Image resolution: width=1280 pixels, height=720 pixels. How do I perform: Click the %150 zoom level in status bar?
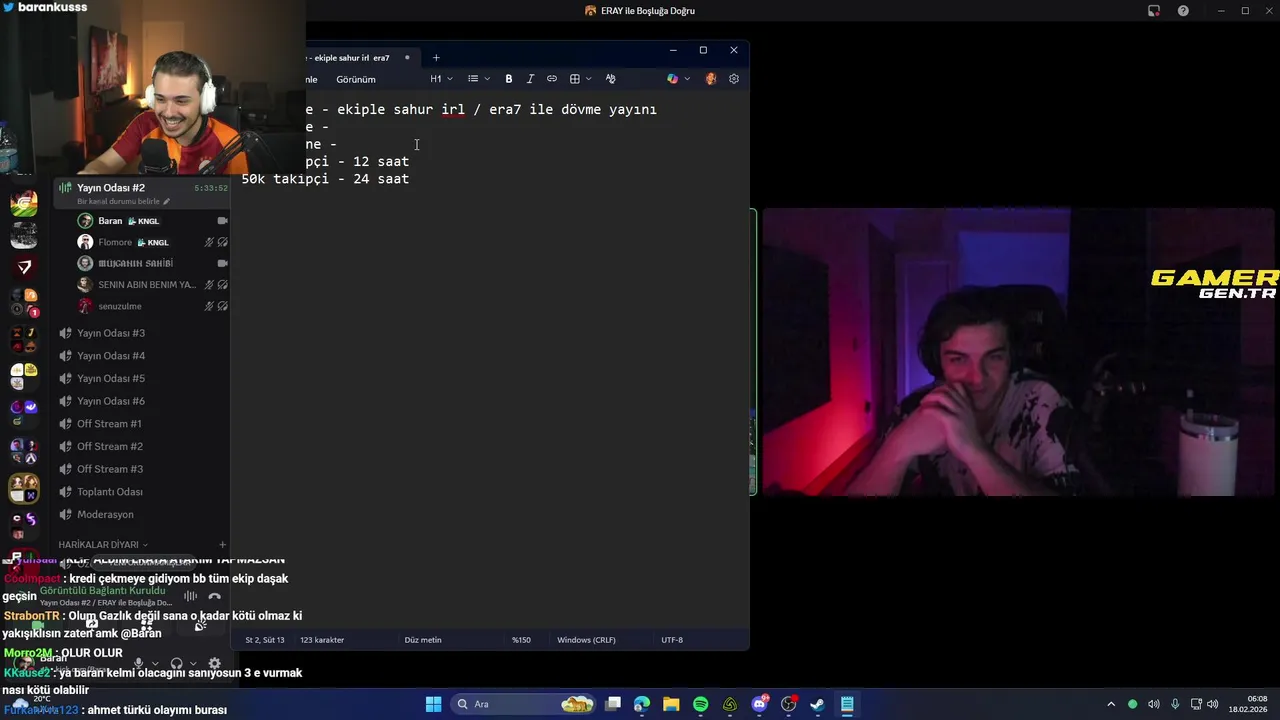[x=521, y=640]
